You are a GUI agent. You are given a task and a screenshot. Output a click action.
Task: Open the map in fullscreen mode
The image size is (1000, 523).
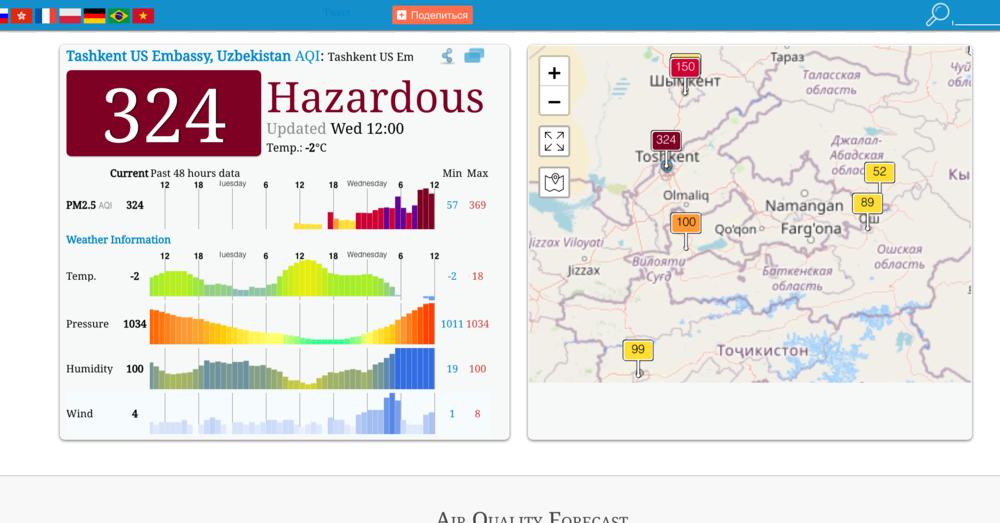point(554,141)
